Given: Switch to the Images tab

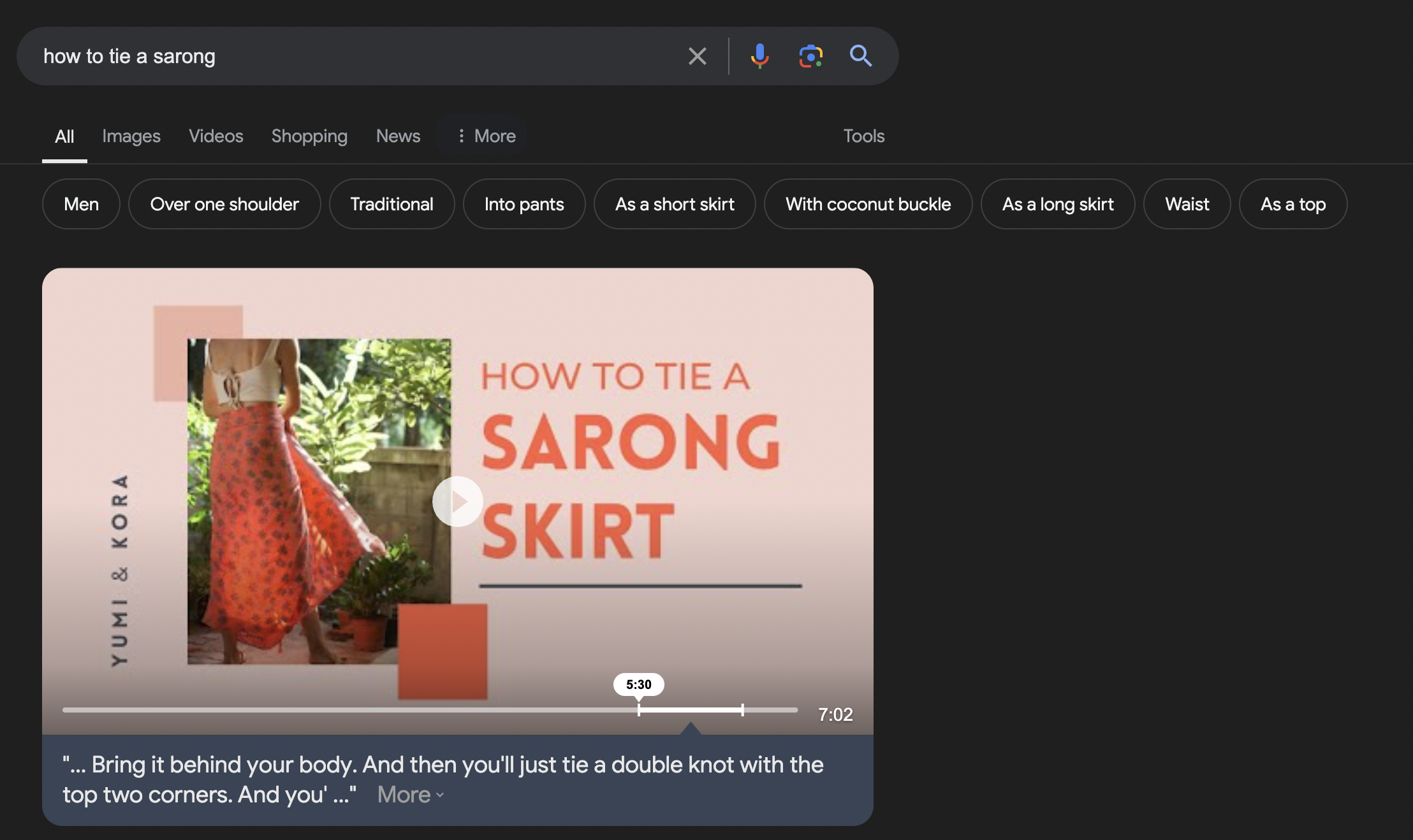Looking at the screenshot, I should click(131, 136).
